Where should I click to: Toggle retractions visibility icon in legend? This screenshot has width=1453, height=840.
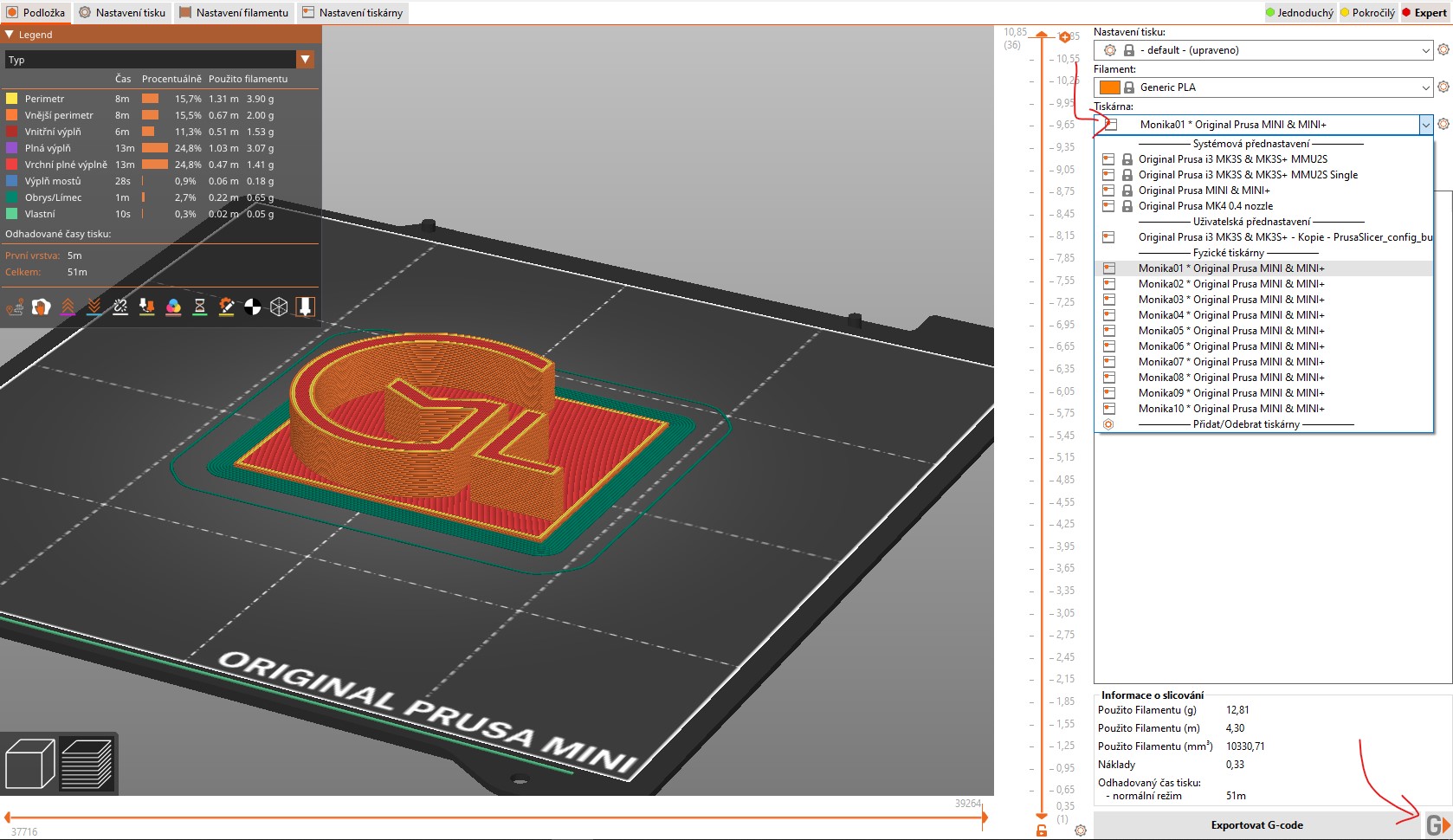coord(68,307)
